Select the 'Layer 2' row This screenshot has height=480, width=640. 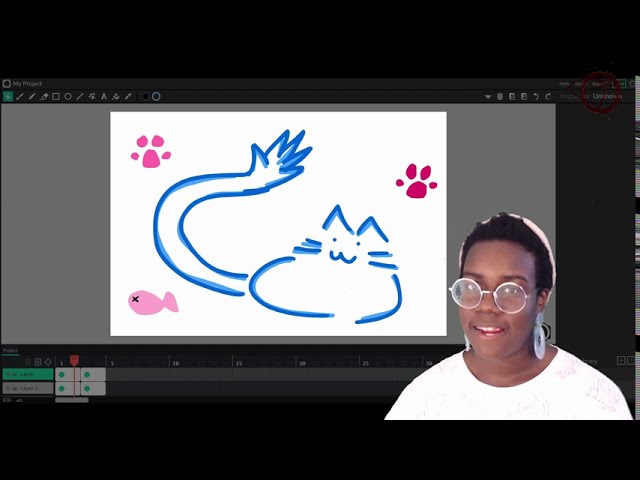coord(28,388)
